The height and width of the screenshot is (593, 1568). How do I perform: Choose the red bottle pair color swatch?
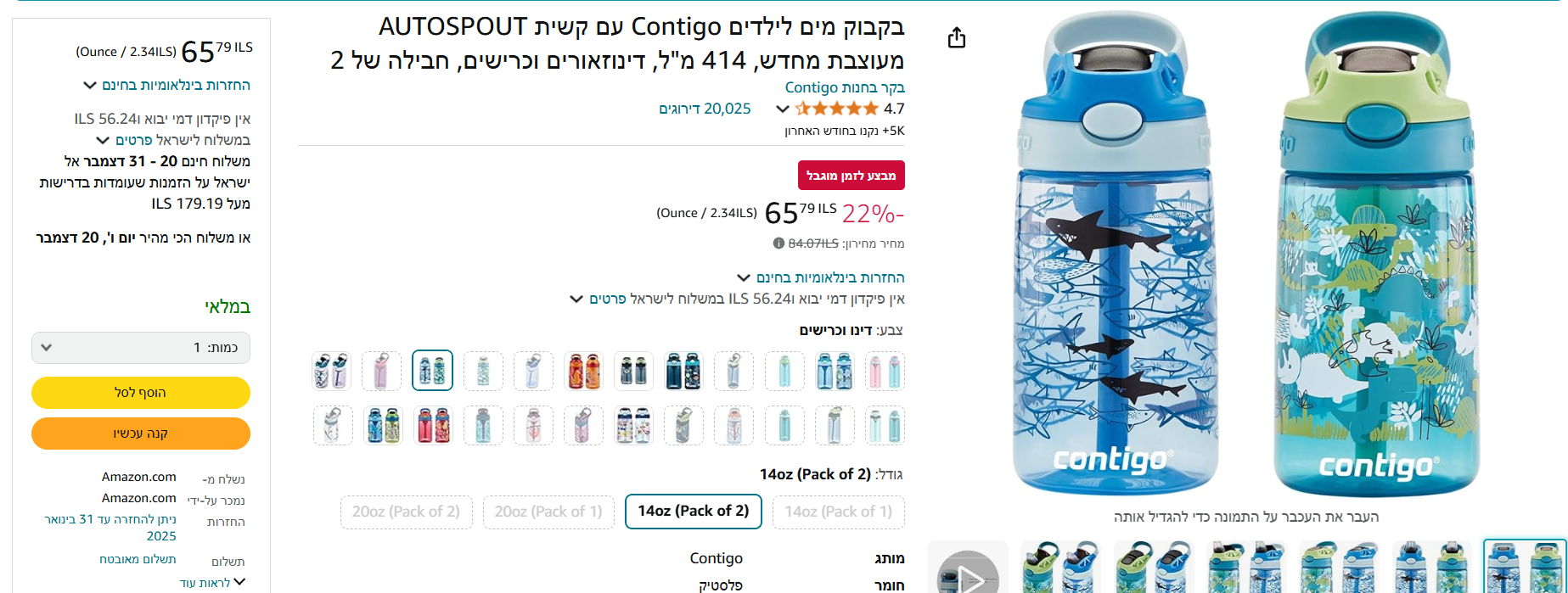point(433,425)
